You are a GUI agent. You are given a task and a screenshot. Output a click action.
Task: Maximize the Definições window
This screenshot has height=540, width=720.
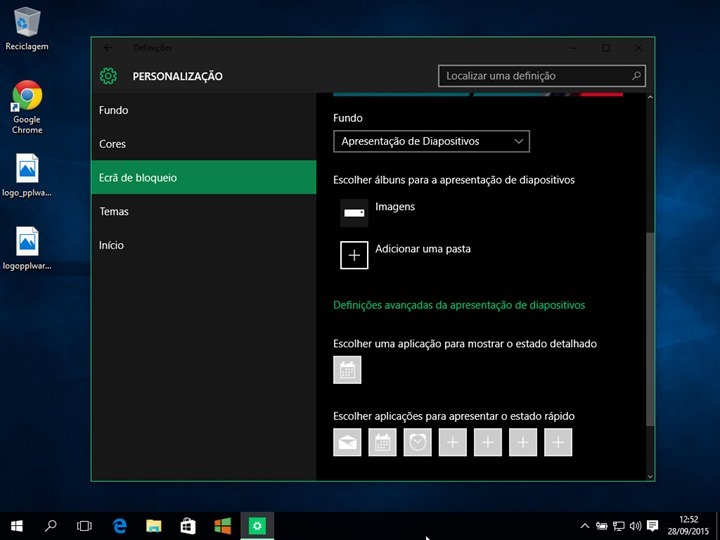tap(606, 48)
